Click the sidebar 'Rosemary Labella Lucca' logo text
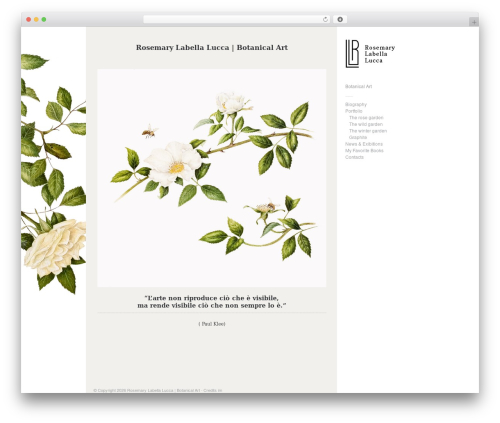This screenshot has height=423, width=500. click(x=380, y=54)
